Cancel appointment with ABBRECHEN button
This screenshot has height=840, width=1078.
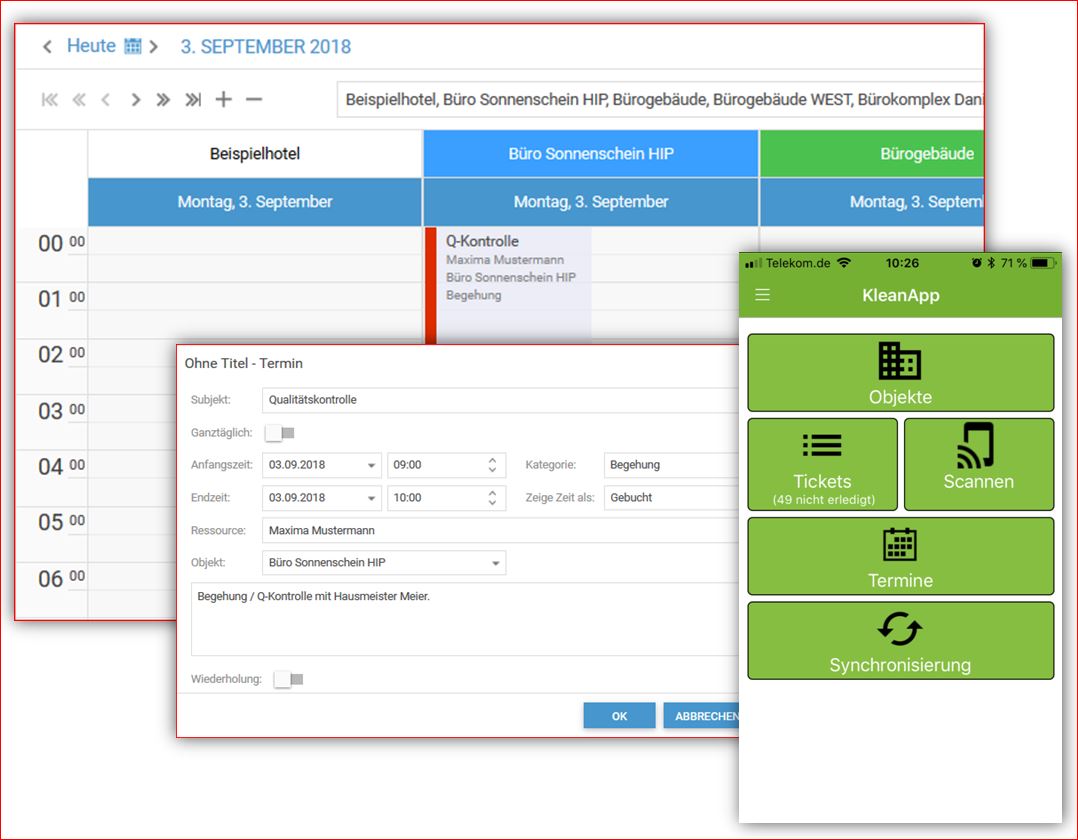tap(702, 716)
